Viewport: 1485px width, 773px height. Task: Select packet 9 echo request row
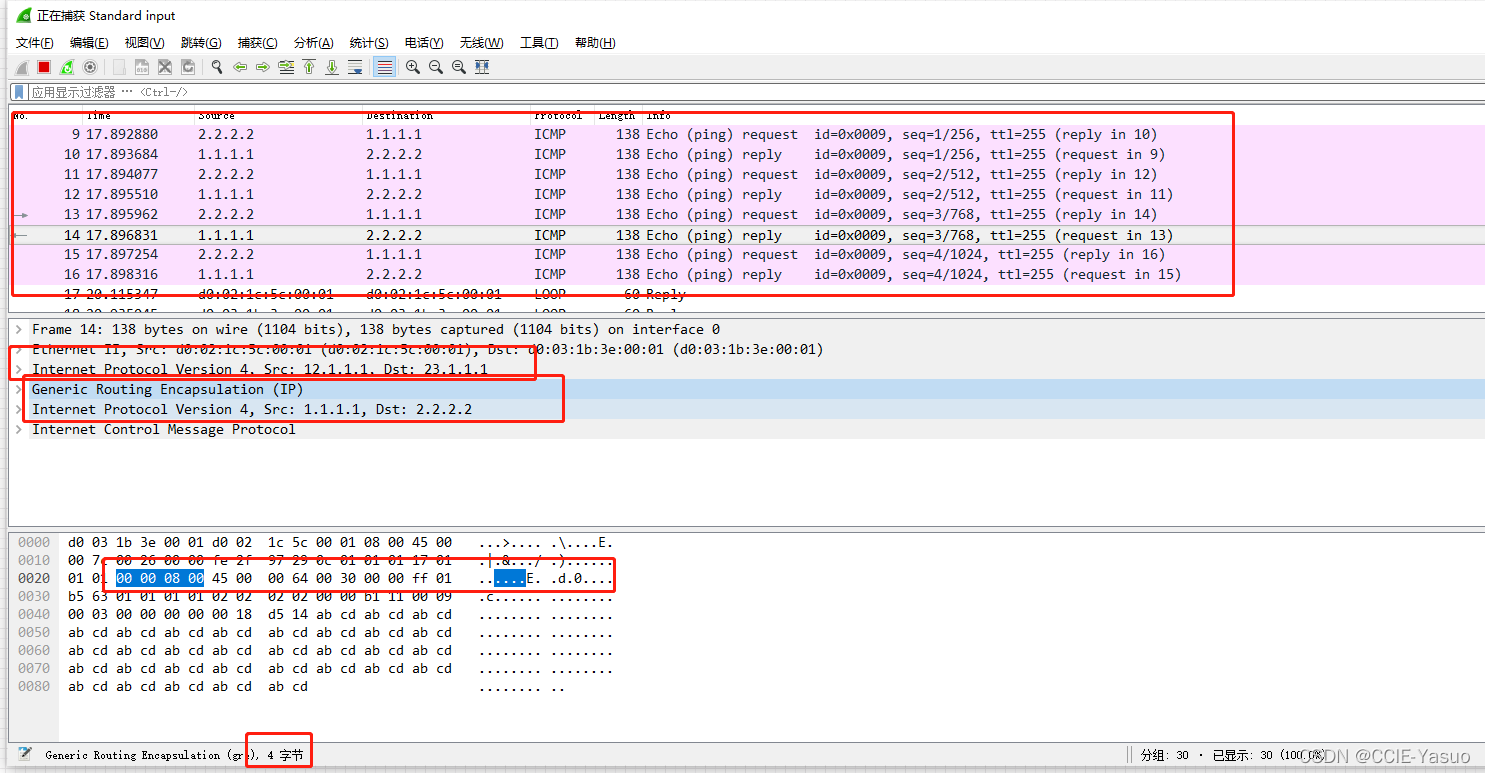pyautogui.click(x=747, y=134)
